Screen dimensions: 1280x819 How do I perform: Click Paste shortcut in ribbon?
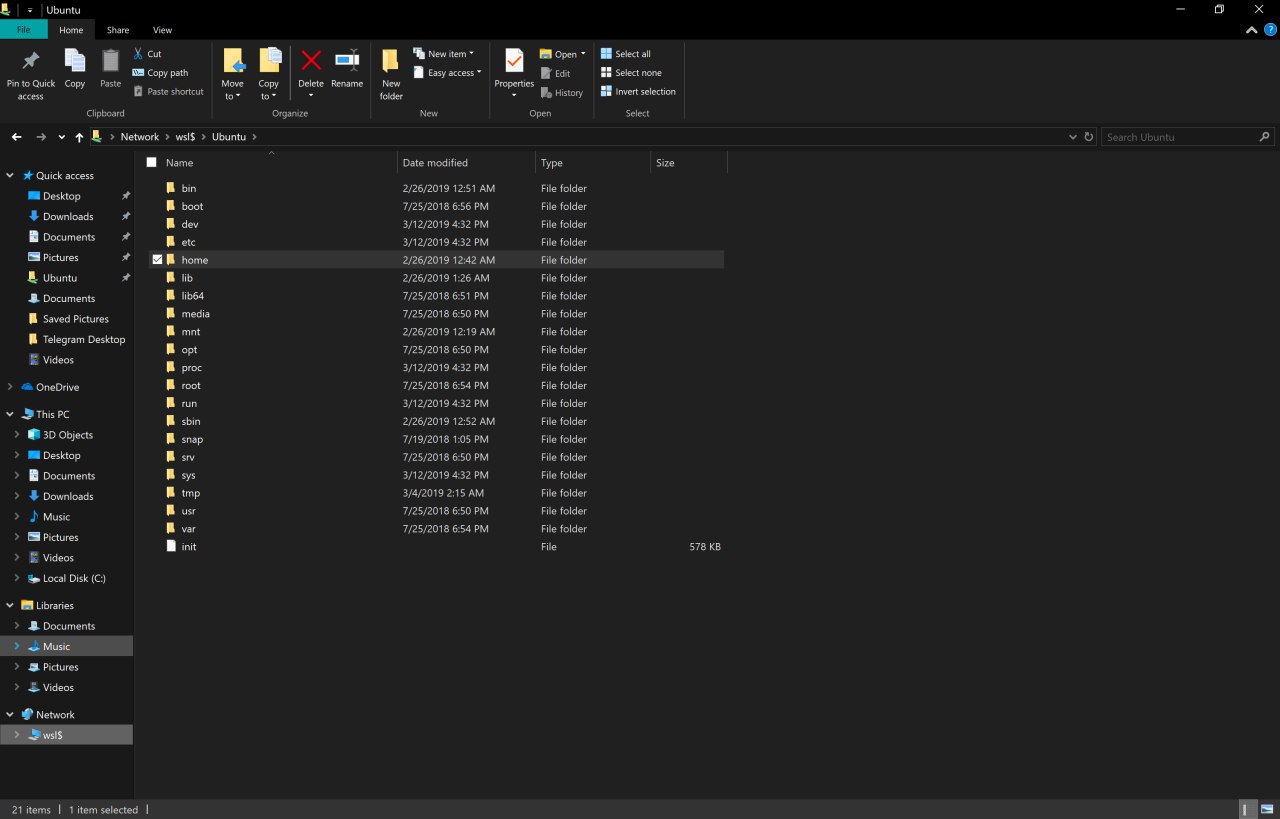[168, 92]
